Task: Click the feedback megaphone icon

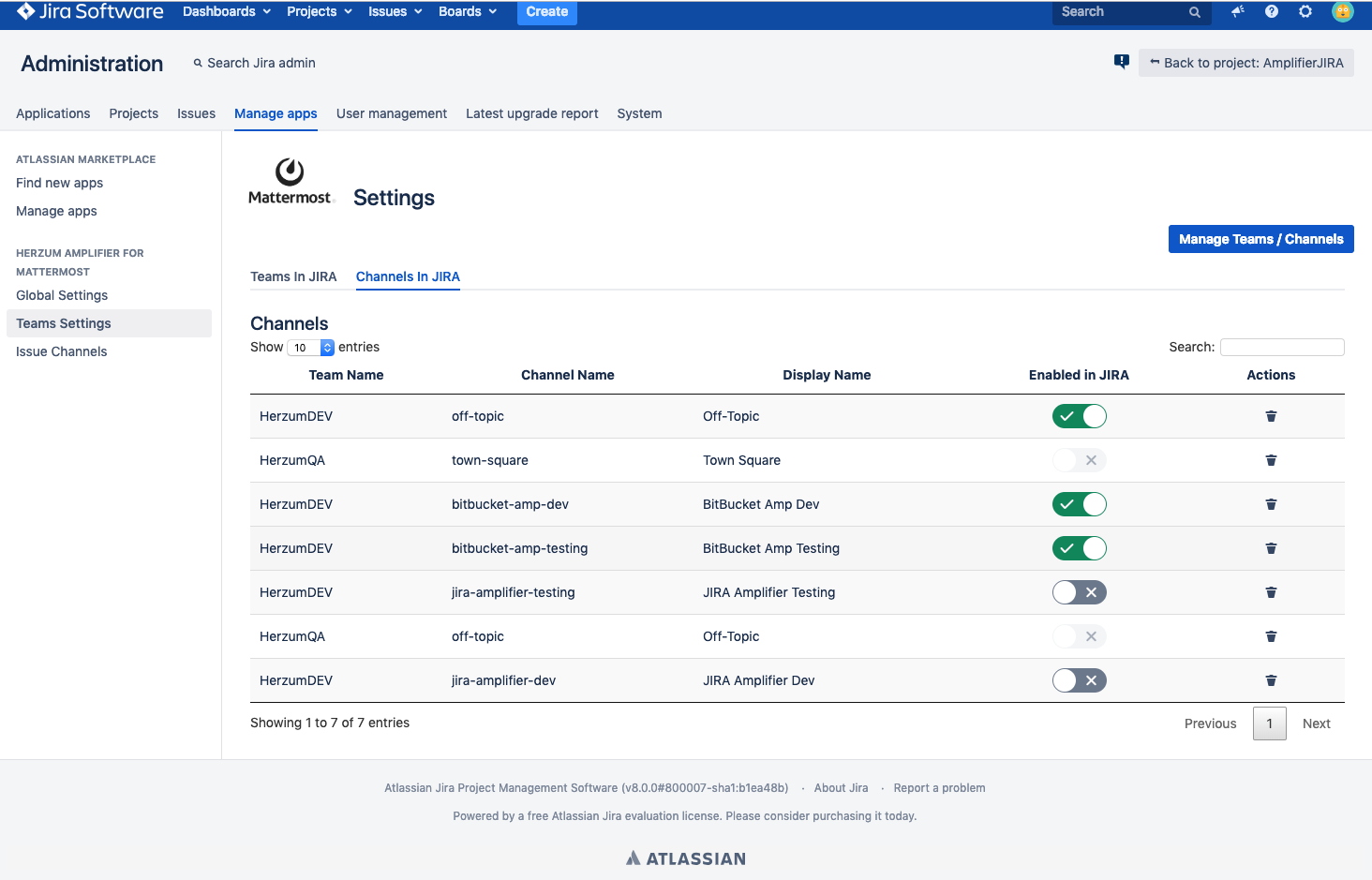Action: tap(1237, 12)
